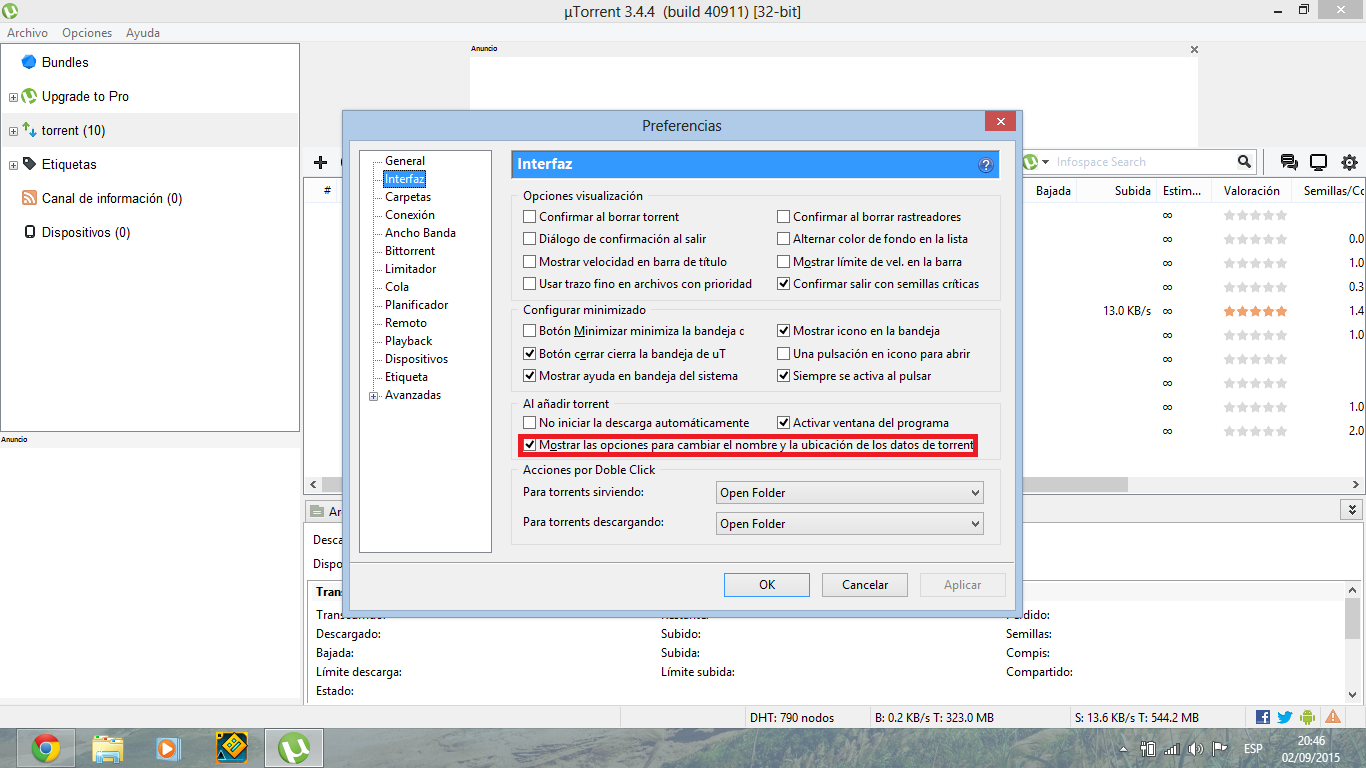
Task: Expand the Avanzadas tree node
Action: click(374, 396)
